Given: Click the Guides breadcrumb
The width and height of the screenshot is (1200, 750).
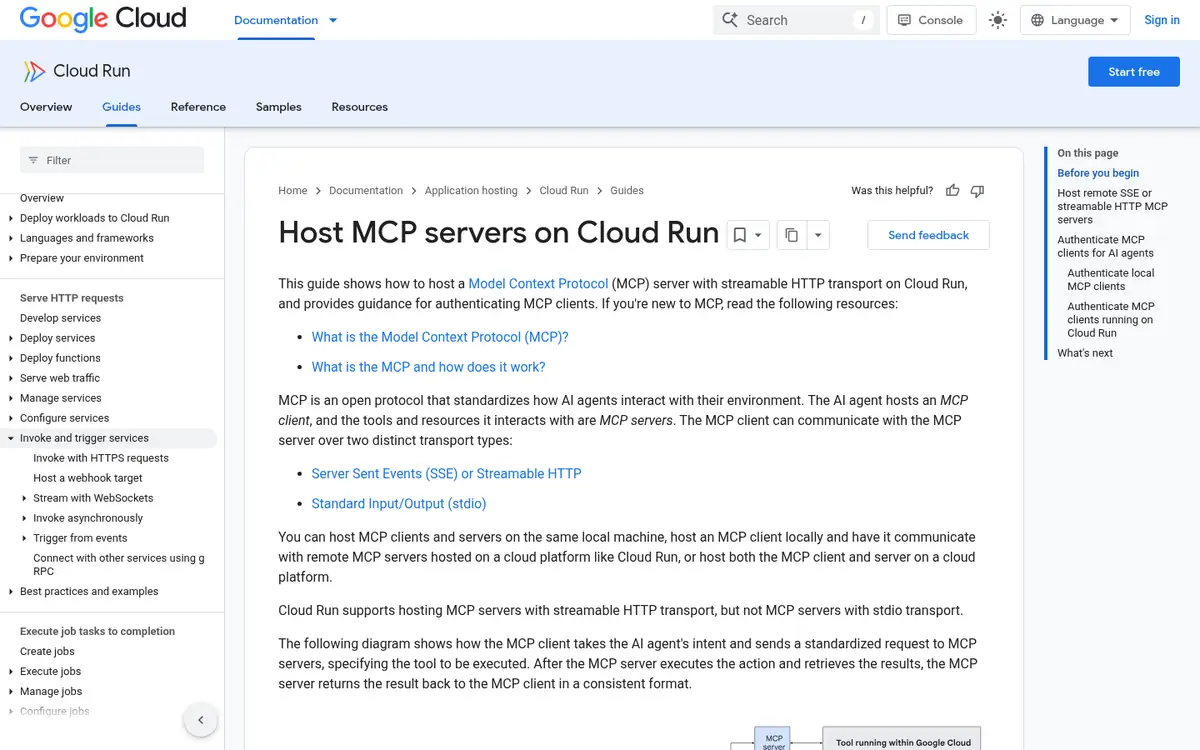Looking at the screenshot, I should [x=627, y=190].
